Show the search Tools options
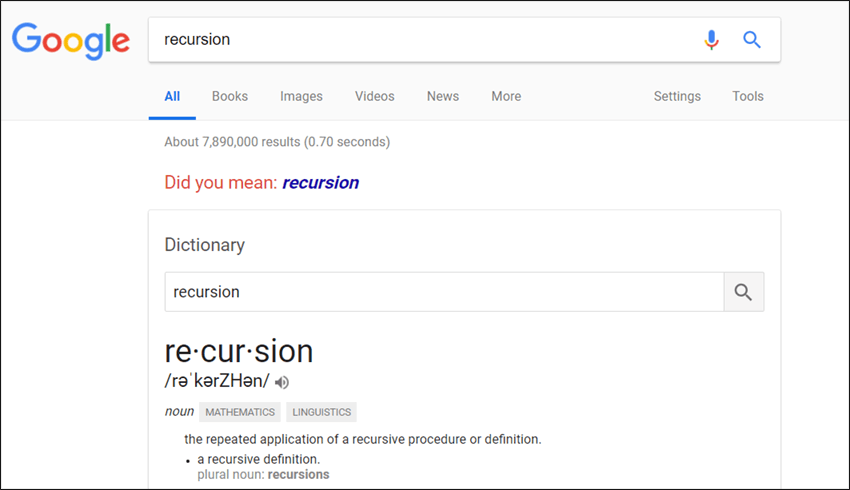Viewport: 850px width, 490px height. tap(748, 96)
